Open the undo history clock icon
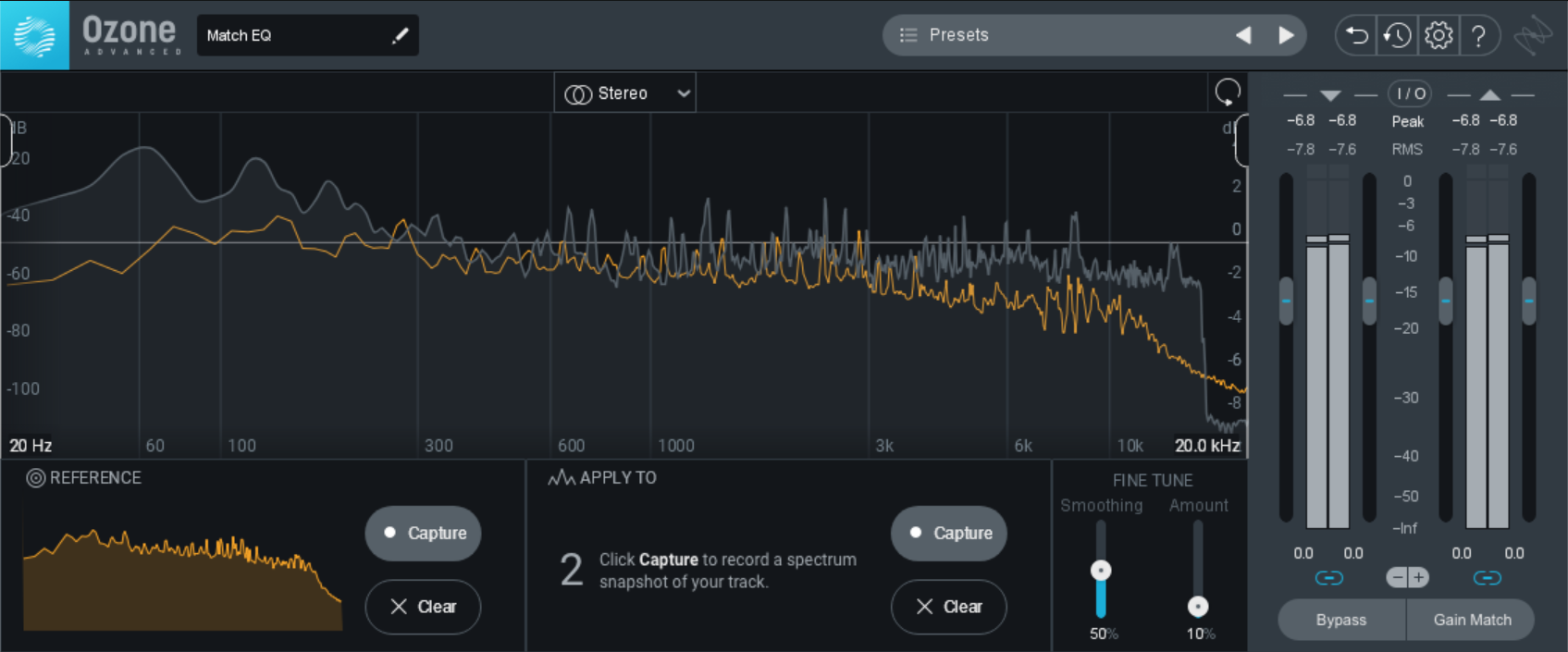Viewport: 1568px width, 652px height. (1397, 36)
